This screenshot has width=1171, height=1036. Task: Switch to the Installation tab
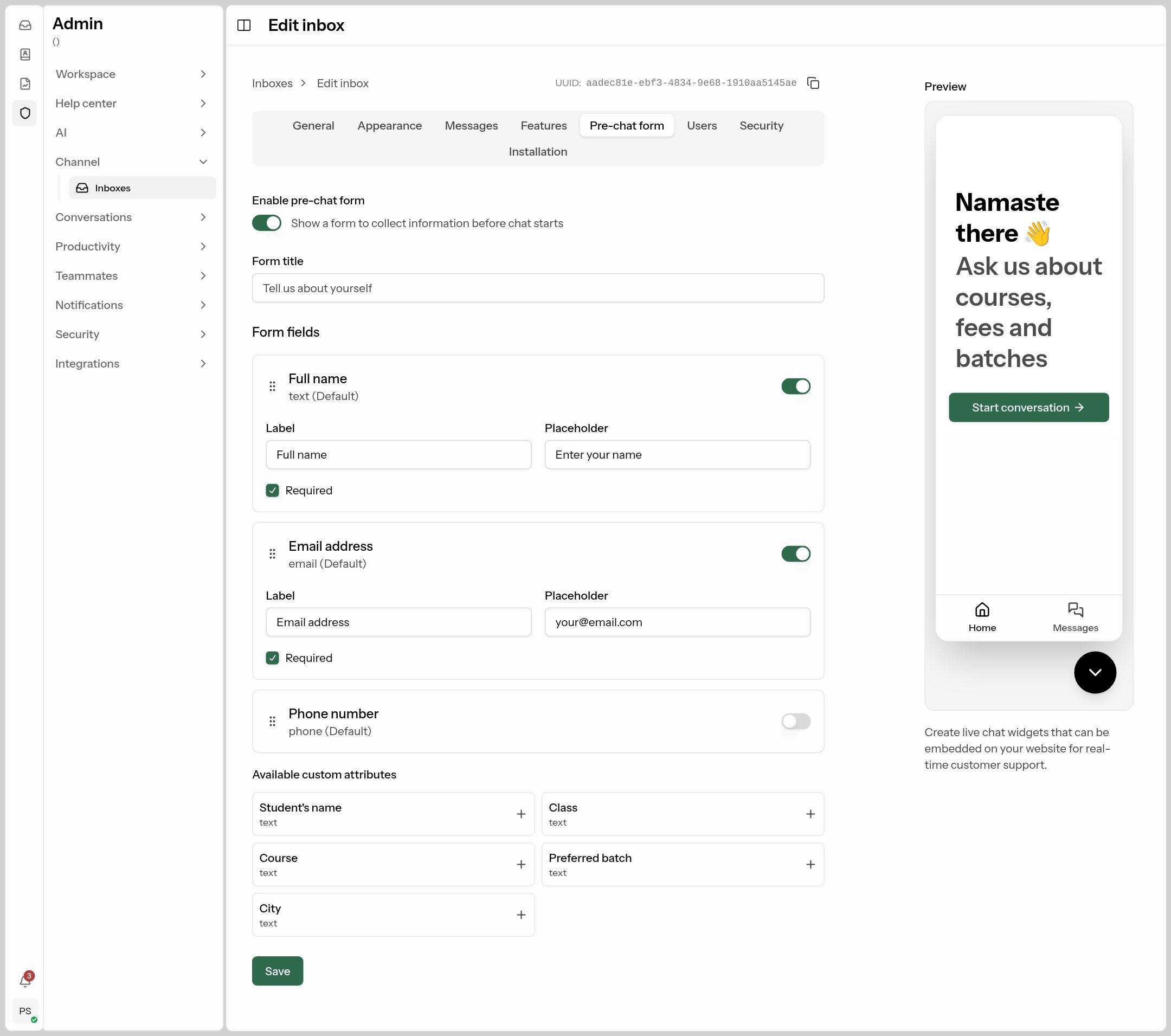click(538, 151)
